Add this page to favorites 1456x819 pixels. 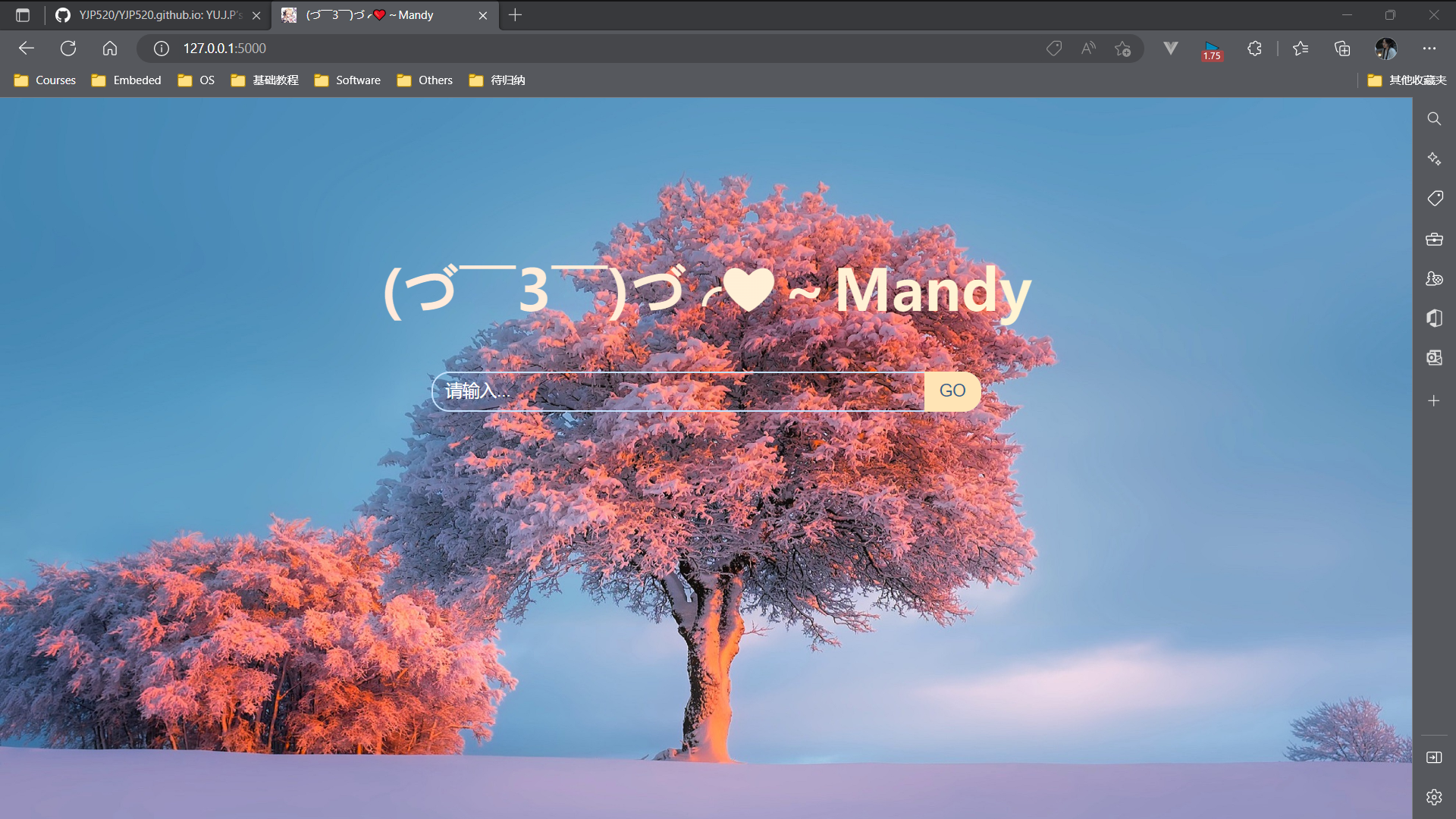coord(1122,49)
